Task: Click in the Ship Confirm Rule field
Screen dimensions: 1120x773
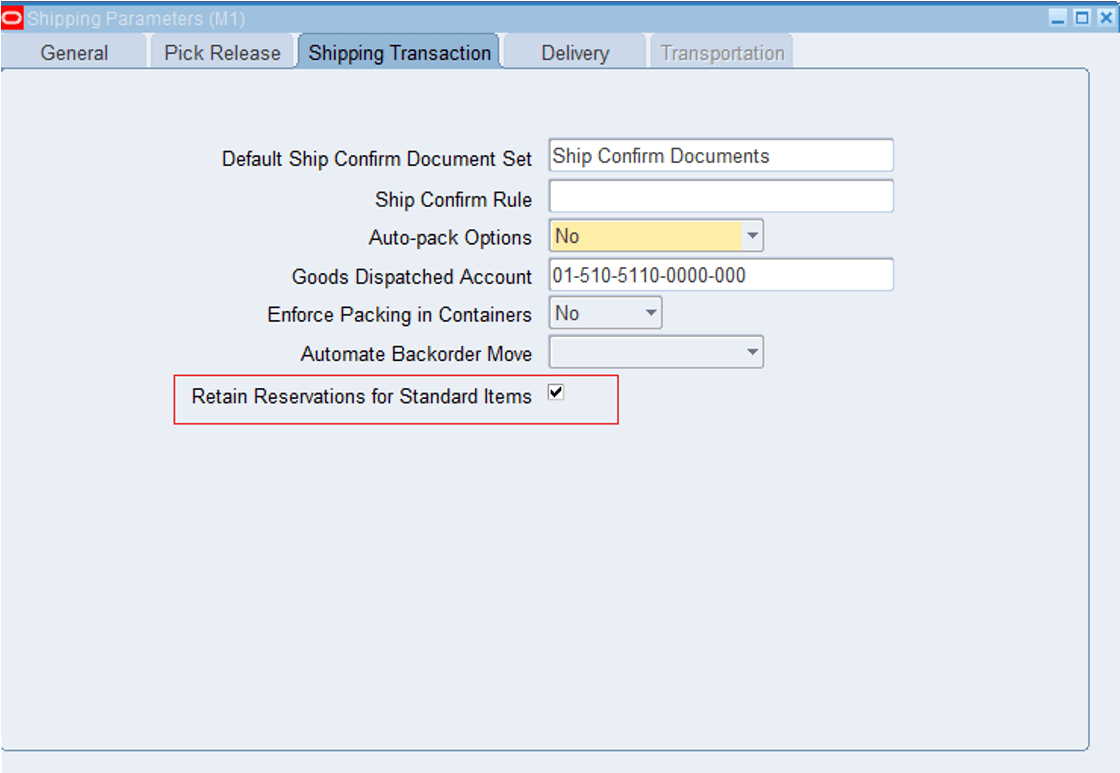Action: coord(720,196)
